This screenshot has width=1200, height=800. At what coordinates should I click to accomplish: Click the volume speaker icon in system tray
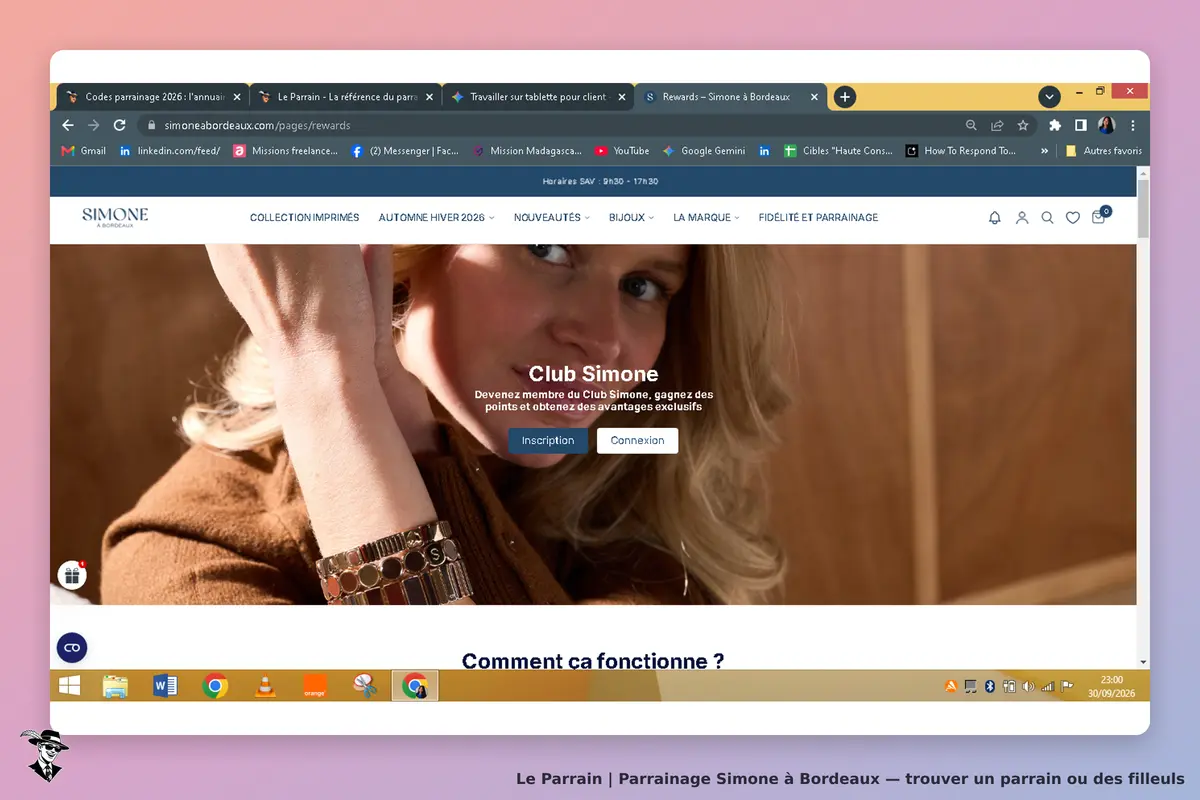coord(1028,686)
